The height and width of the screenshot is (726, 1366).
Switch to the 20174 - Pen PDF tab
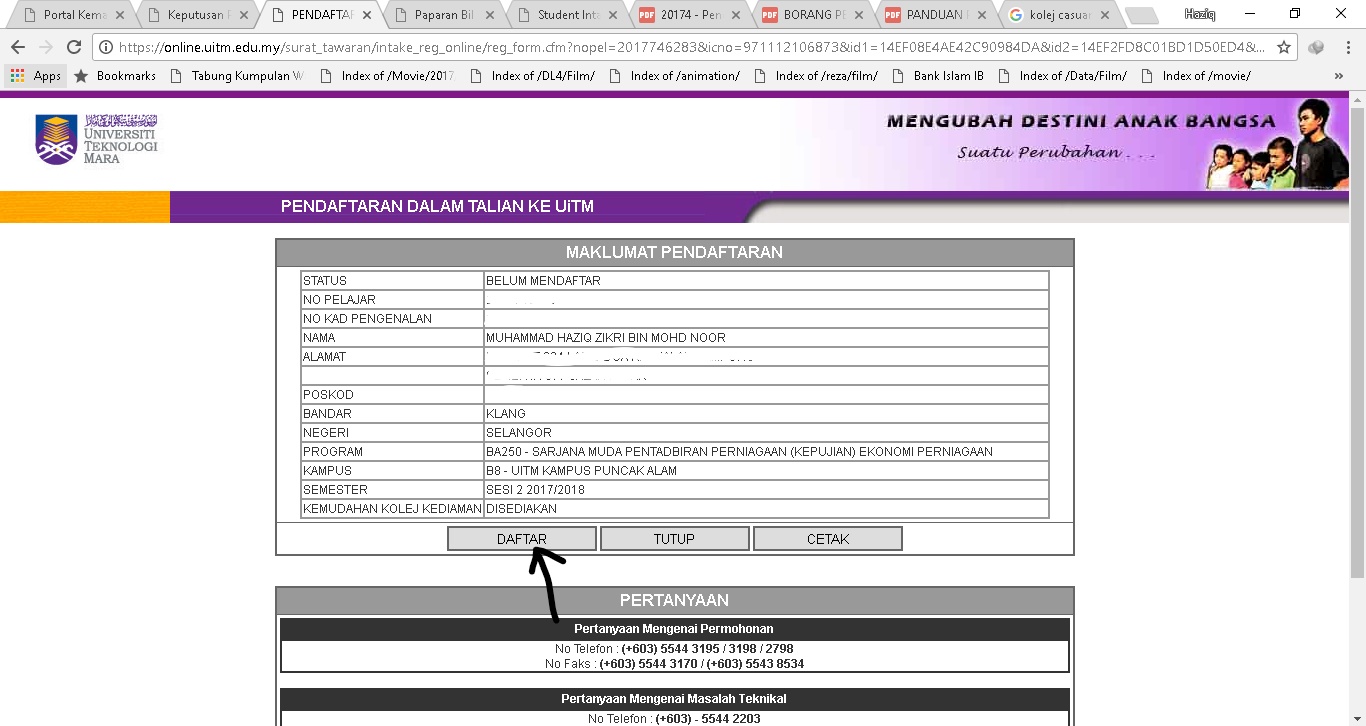click(x=690, y=15)
